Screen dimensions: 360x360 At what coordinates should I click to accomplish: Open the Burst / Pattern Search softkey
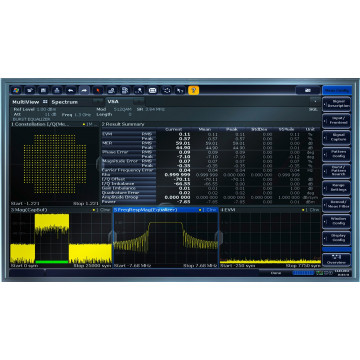point(337,171)
